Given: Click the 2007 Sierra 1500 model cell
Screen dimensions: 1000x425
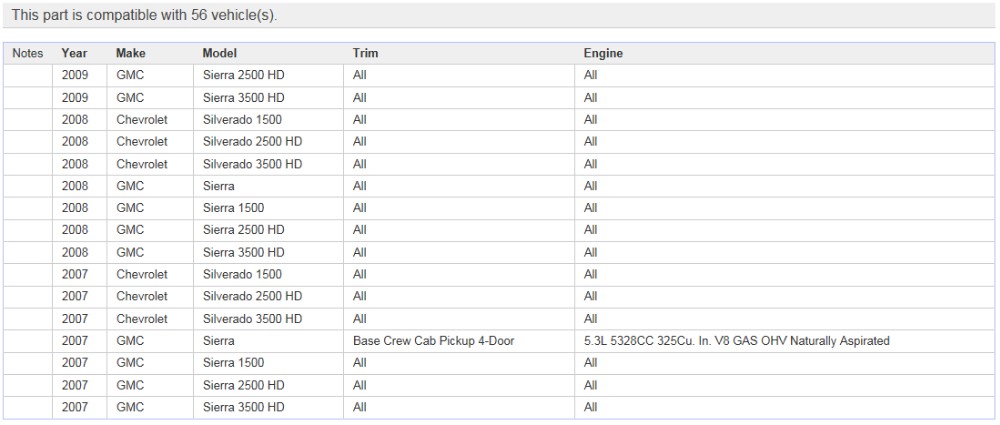Looking at the screenshot, I should tap(234, 363).
